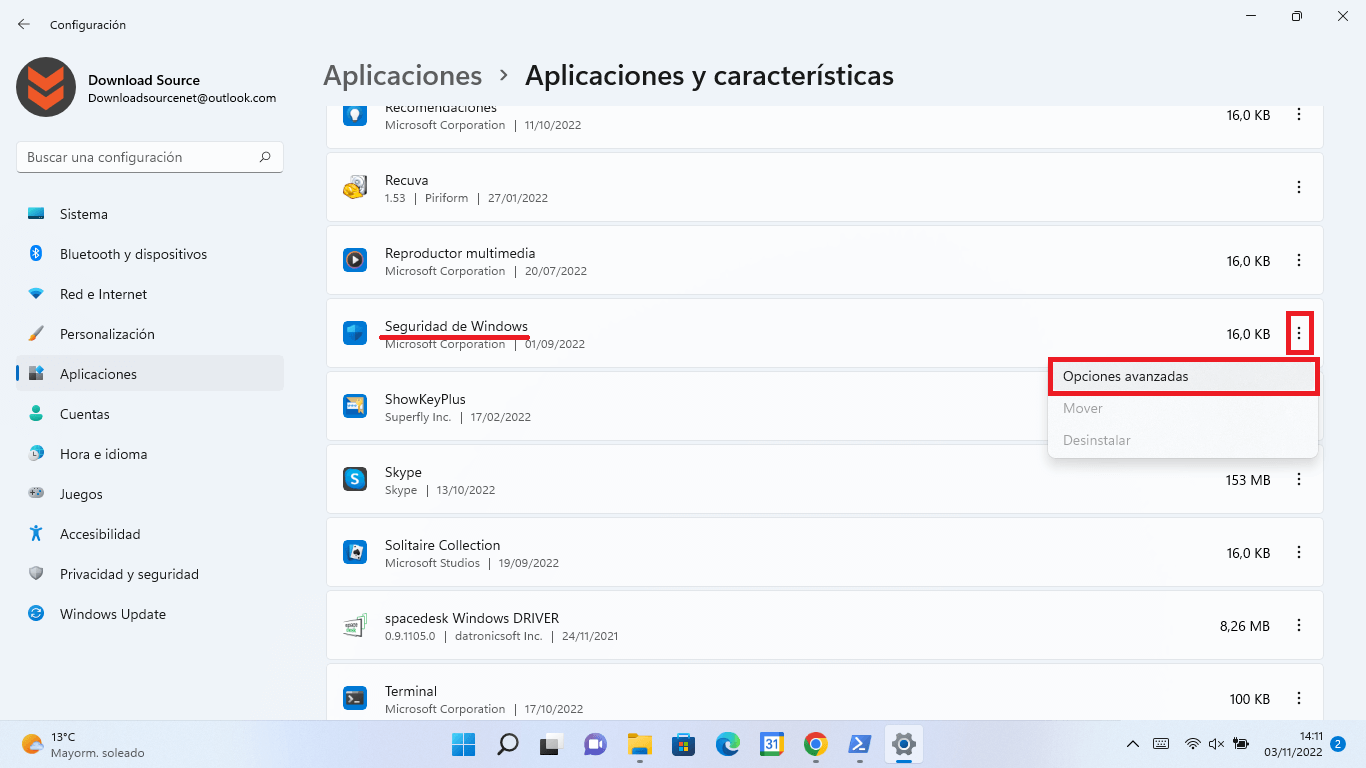Open the three-dot menu for Skype
This screenshot has height=768, width=1366.
coord(1299,480)
